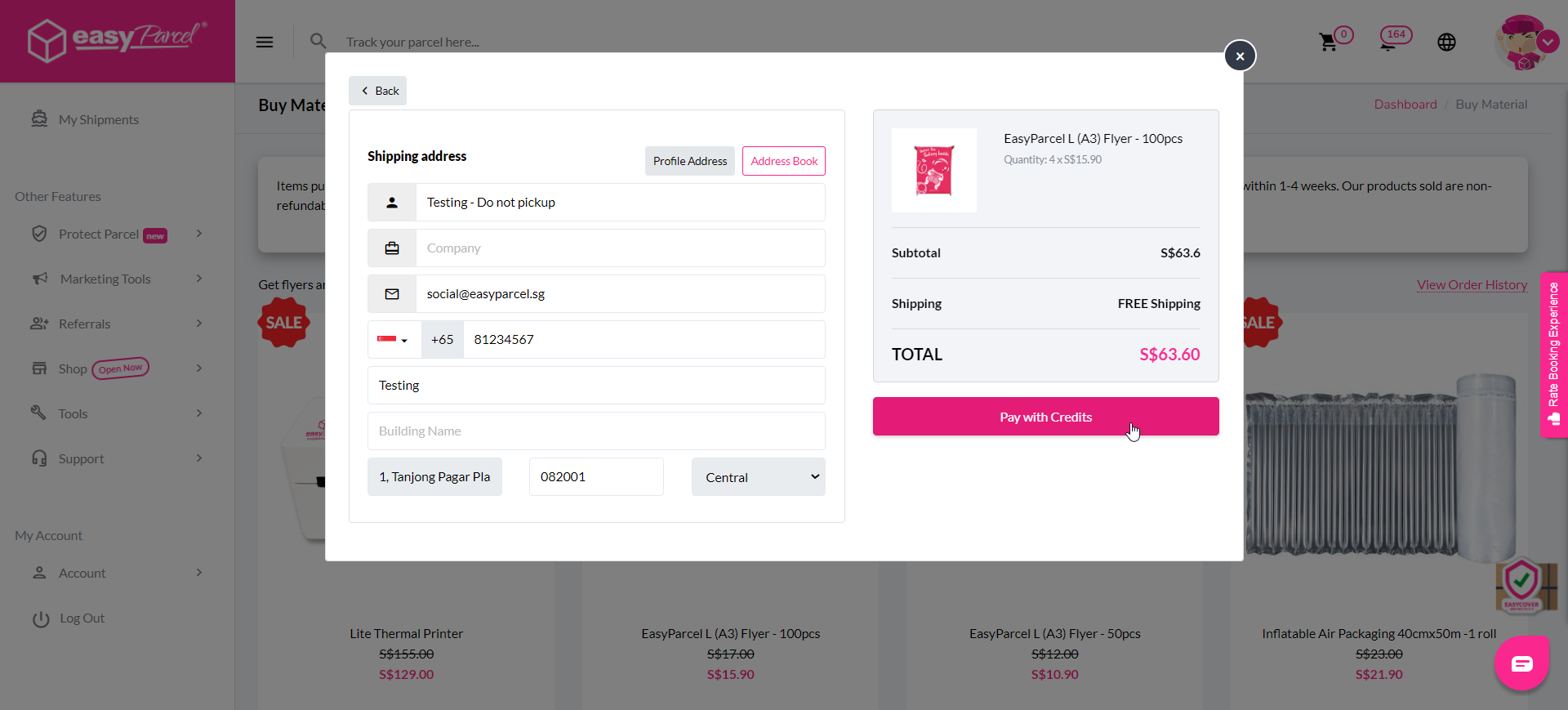Open the live chat bubble button
Image resolution: width=1568 pixels, height=710 pixels.
[x=1521, y=663]
